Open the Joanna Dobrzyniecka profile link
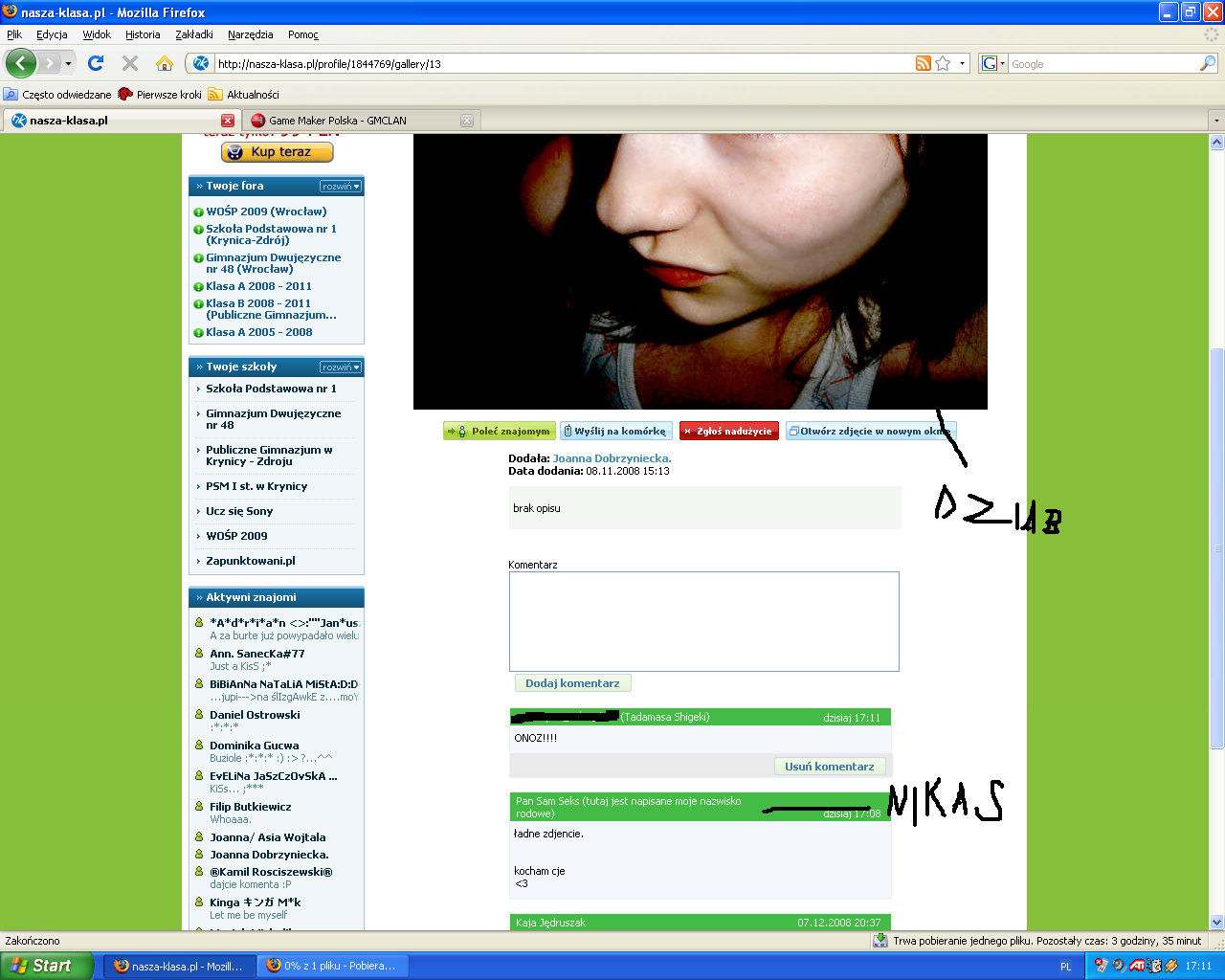 612,458
